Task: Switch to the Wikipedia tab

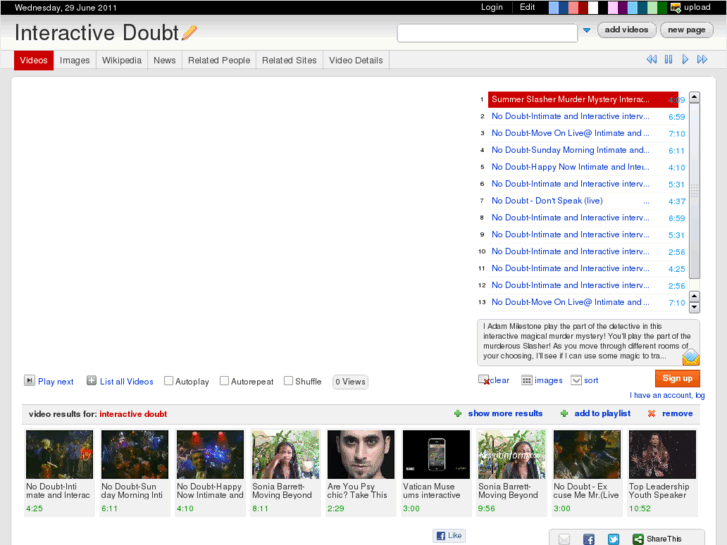Action: (x=121, y=60)
